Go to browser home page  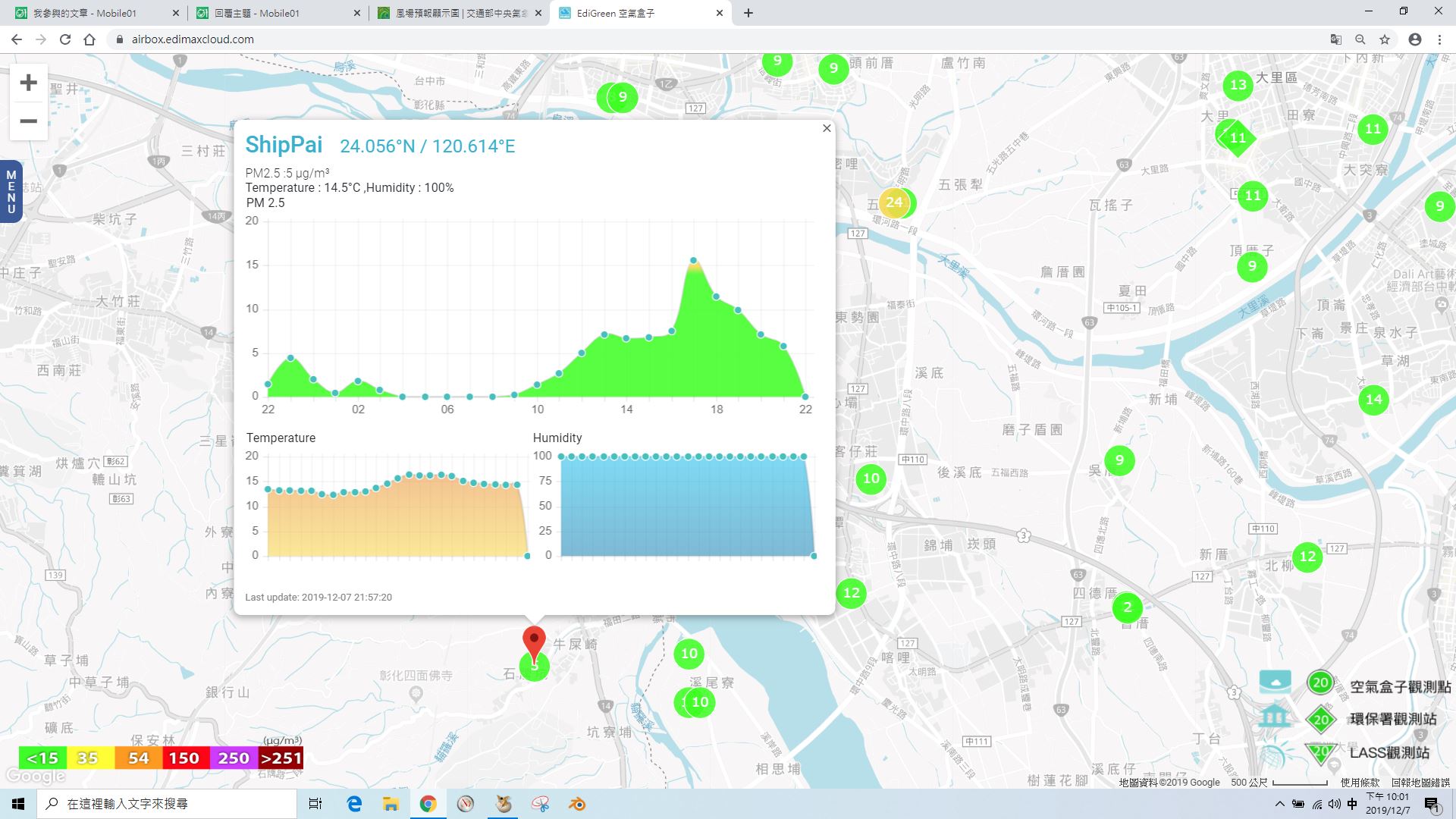[89, 39]
